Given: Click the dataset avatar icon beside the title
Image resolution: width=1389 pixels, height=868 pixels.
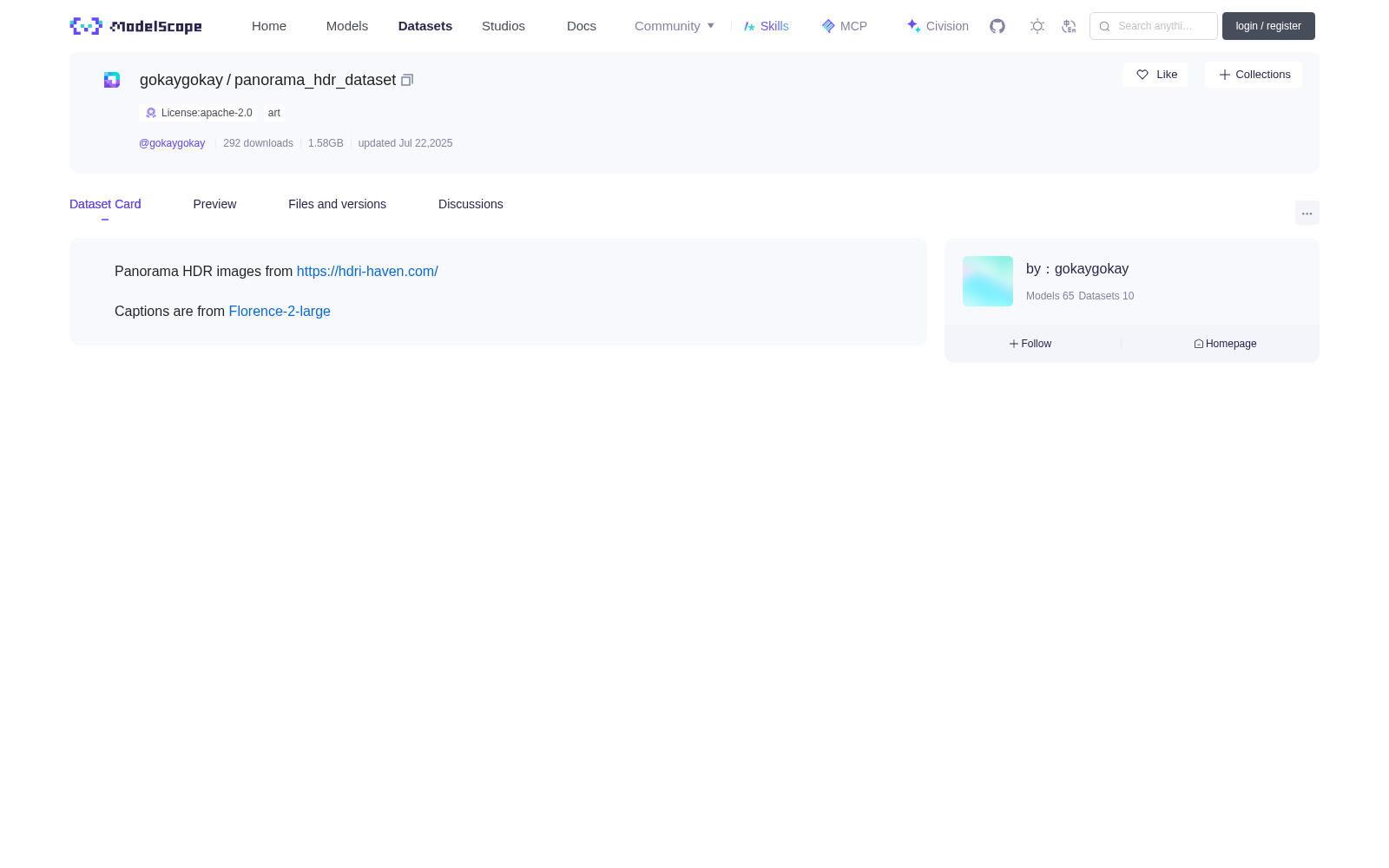Looking at the screenshot, I should click(112, 80).
